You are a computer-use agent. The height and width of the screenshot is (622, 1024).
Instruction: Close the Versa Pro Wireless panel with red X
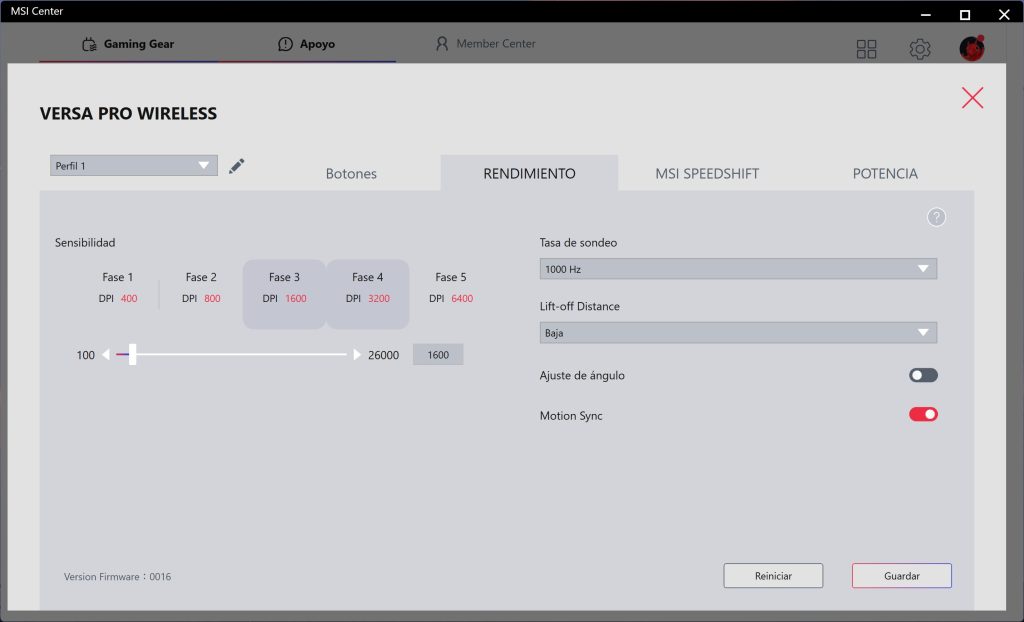click(x=972, y=98)
